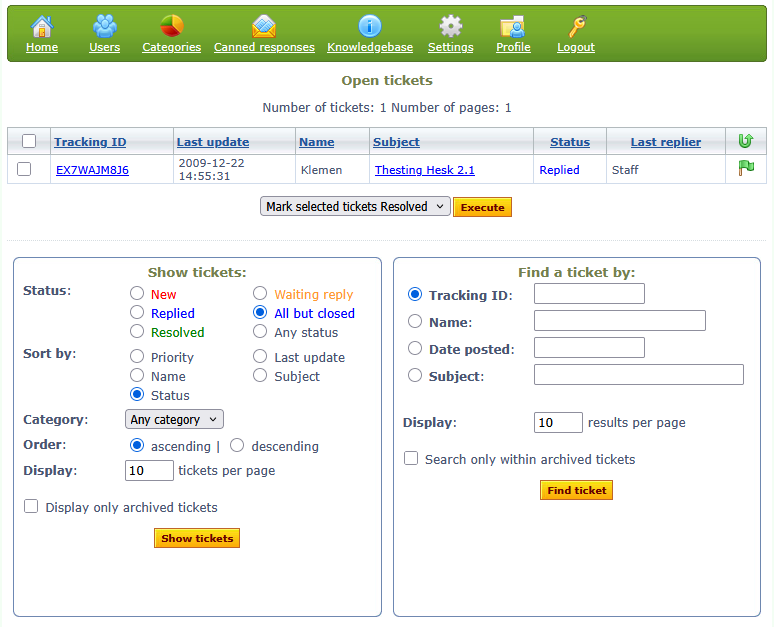Click the Home house icon
Viewport: 774px width, 627px height.
click(x=42, y=26)
